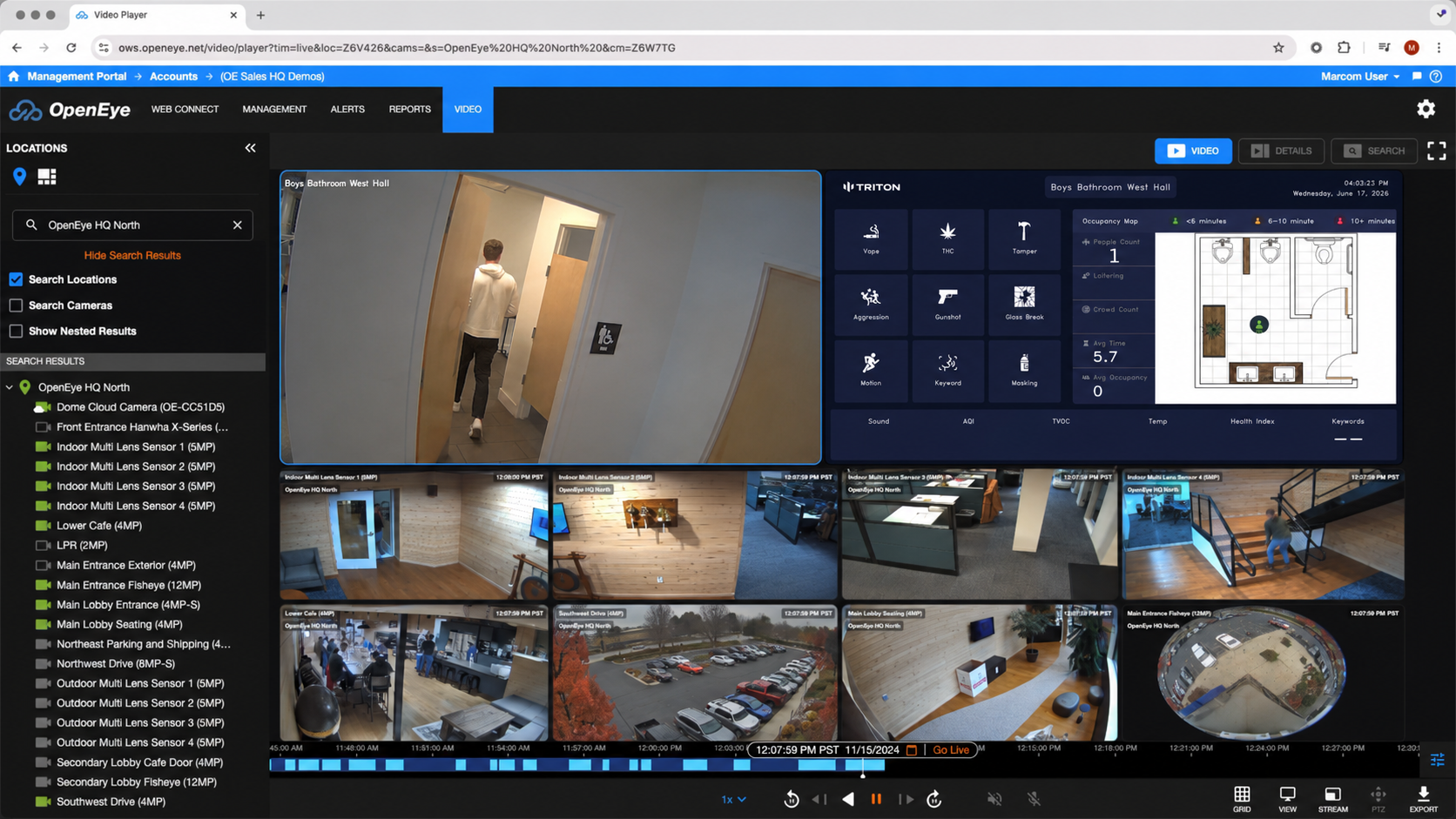The height and width of the screenshot is (819, 1456).
Task: Select the VIDEO navigation tab
Action: [468, 110]
